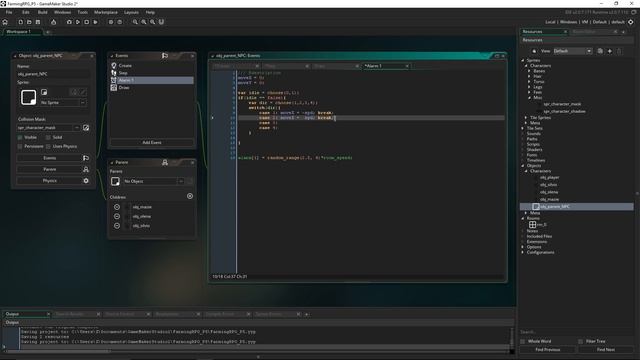Add a child with the plus icon
Image resolution: width=640 pixels, height=360 pixels.
[190, 196]
